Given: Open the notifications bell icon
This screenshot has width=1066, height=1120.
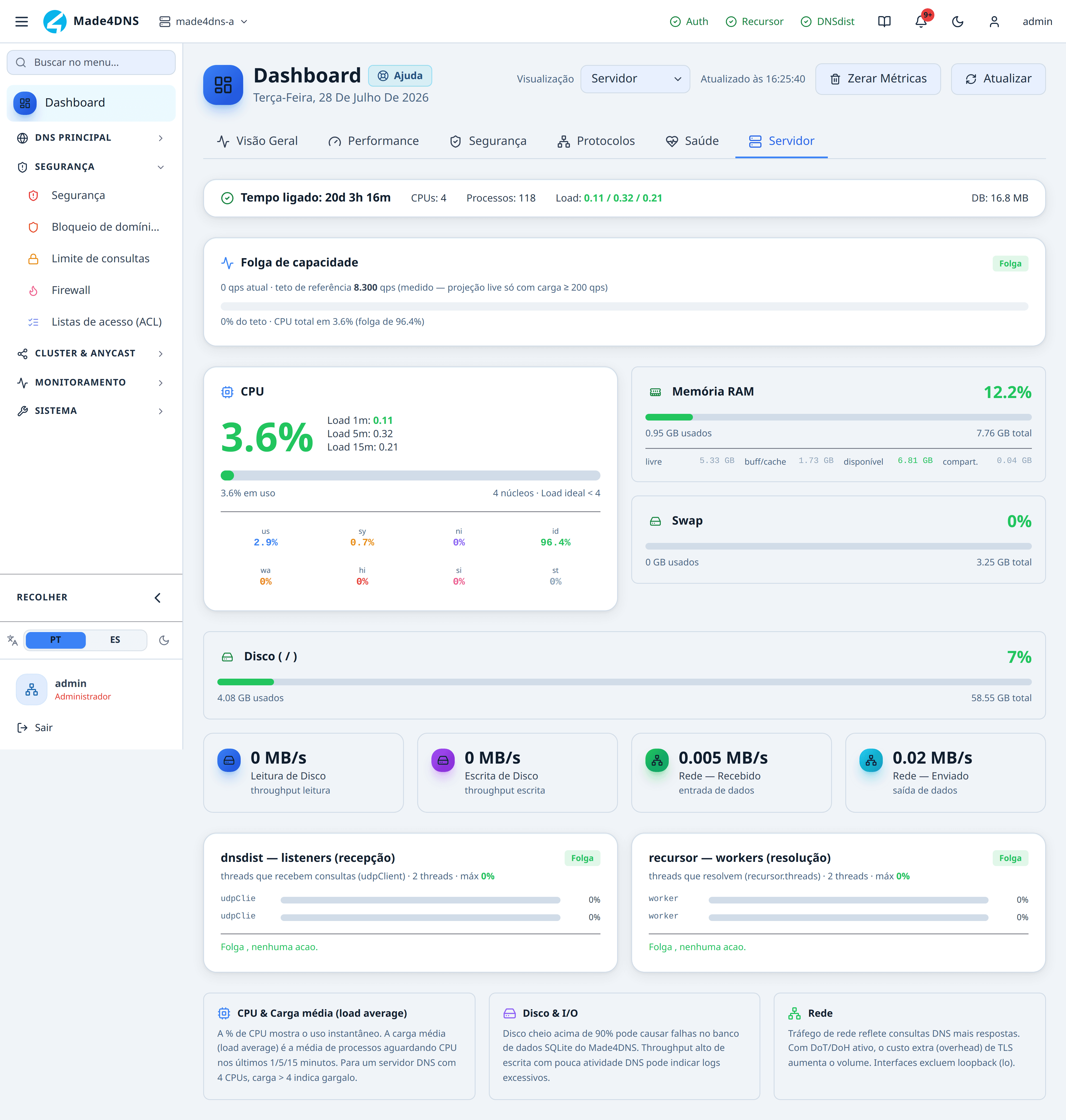Looking at the screenshot, I should pos(921,22).
